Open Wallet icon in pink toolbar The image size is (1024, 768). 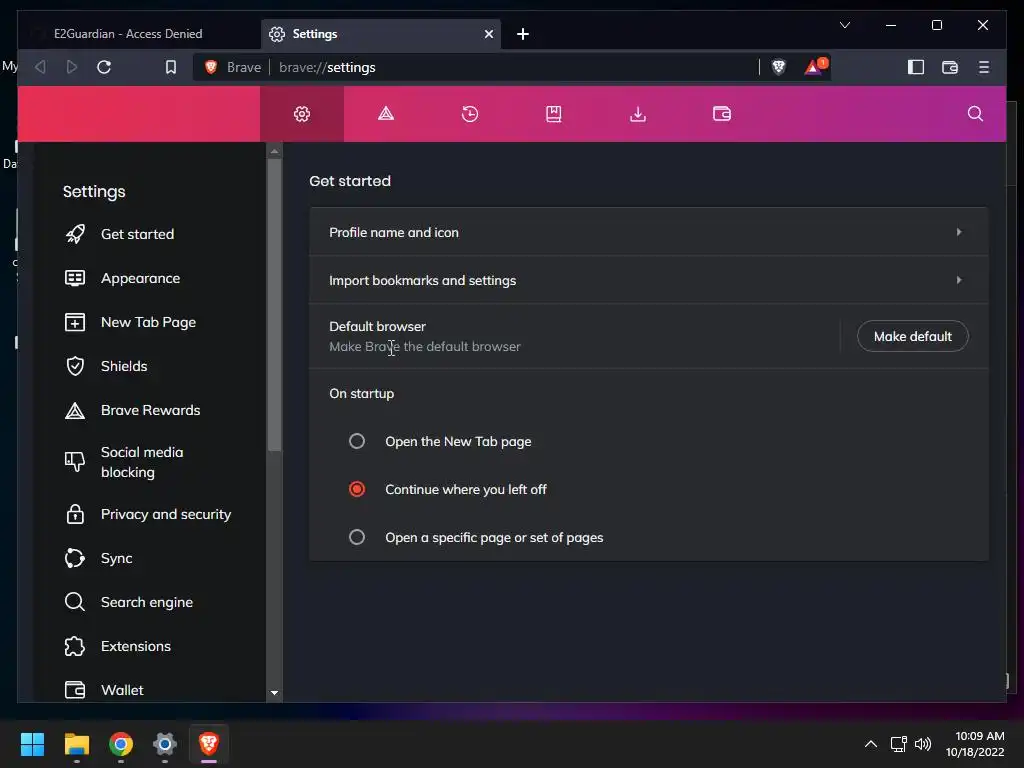click(x=722, y=114)
